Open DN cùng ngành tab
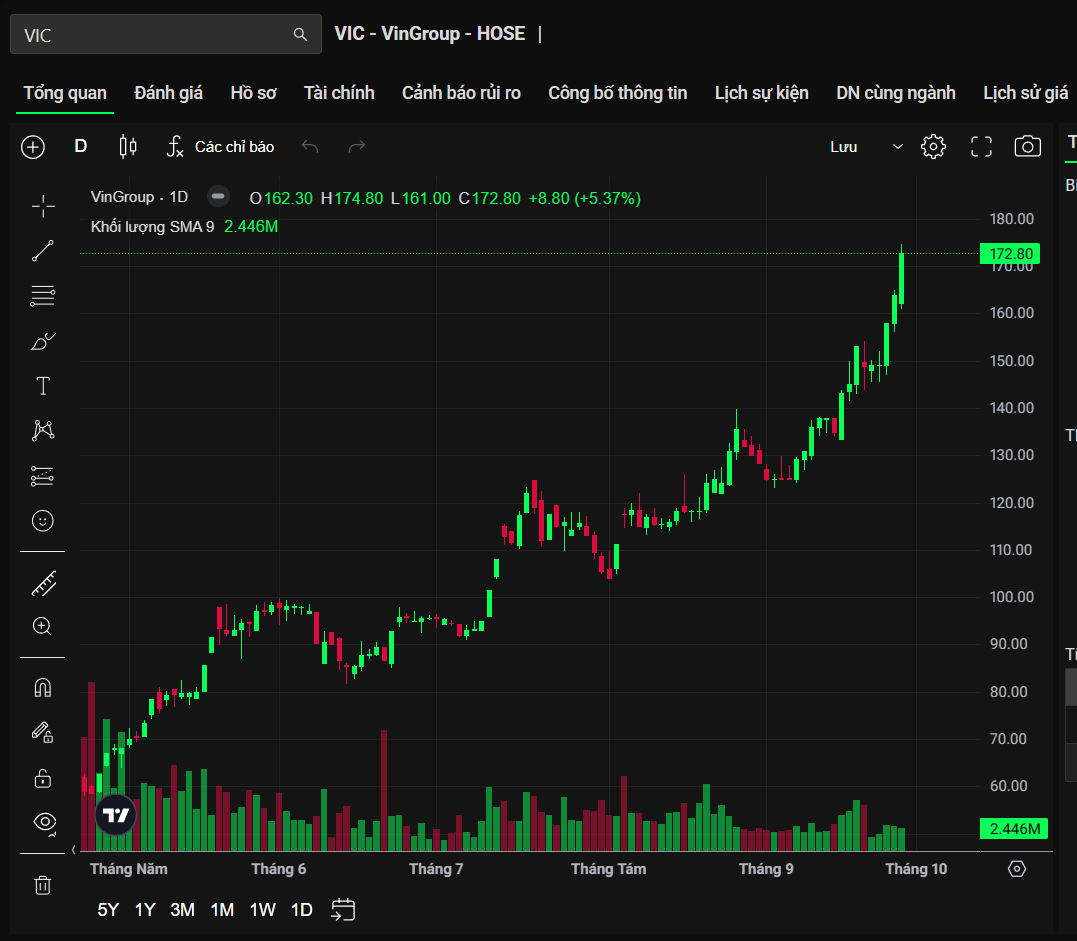Image resolution: width=1077 pixels, height=941 pixels. point(896,93)
